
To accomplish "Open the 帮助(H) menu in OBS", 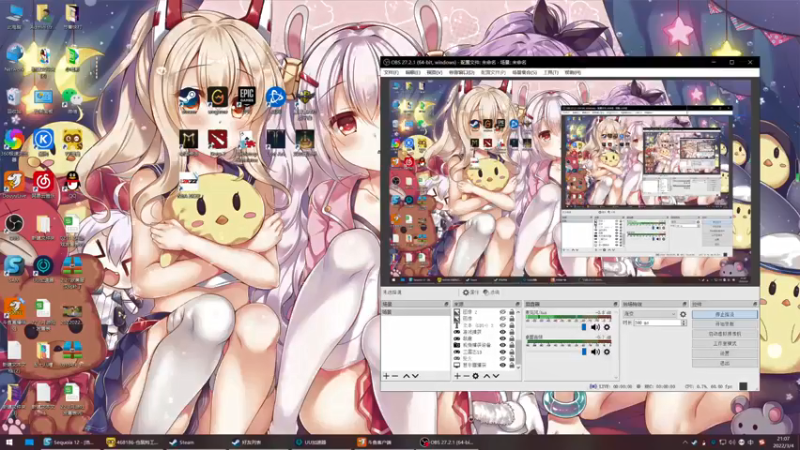I will [572, 72].
